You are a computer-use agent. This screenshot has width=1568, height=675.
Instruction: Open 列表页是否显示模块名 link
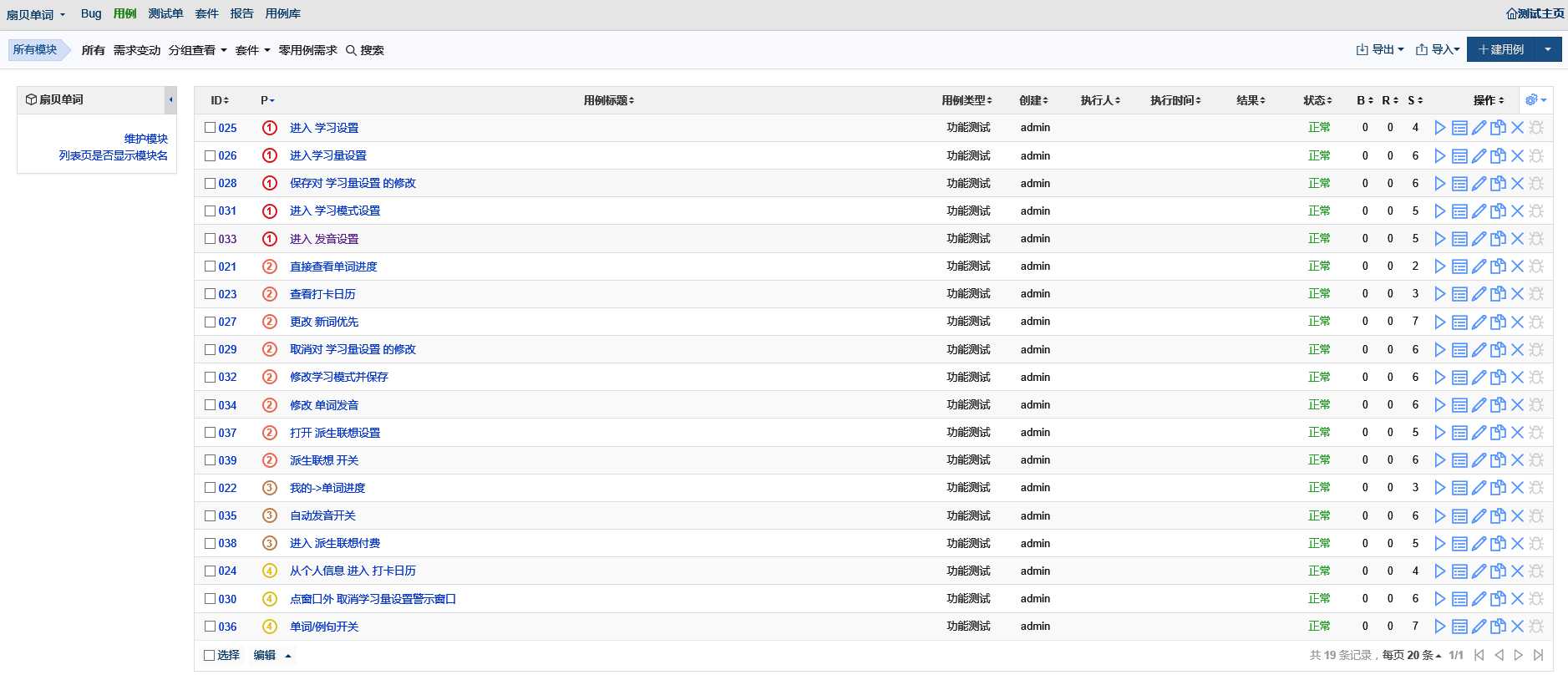114,155
